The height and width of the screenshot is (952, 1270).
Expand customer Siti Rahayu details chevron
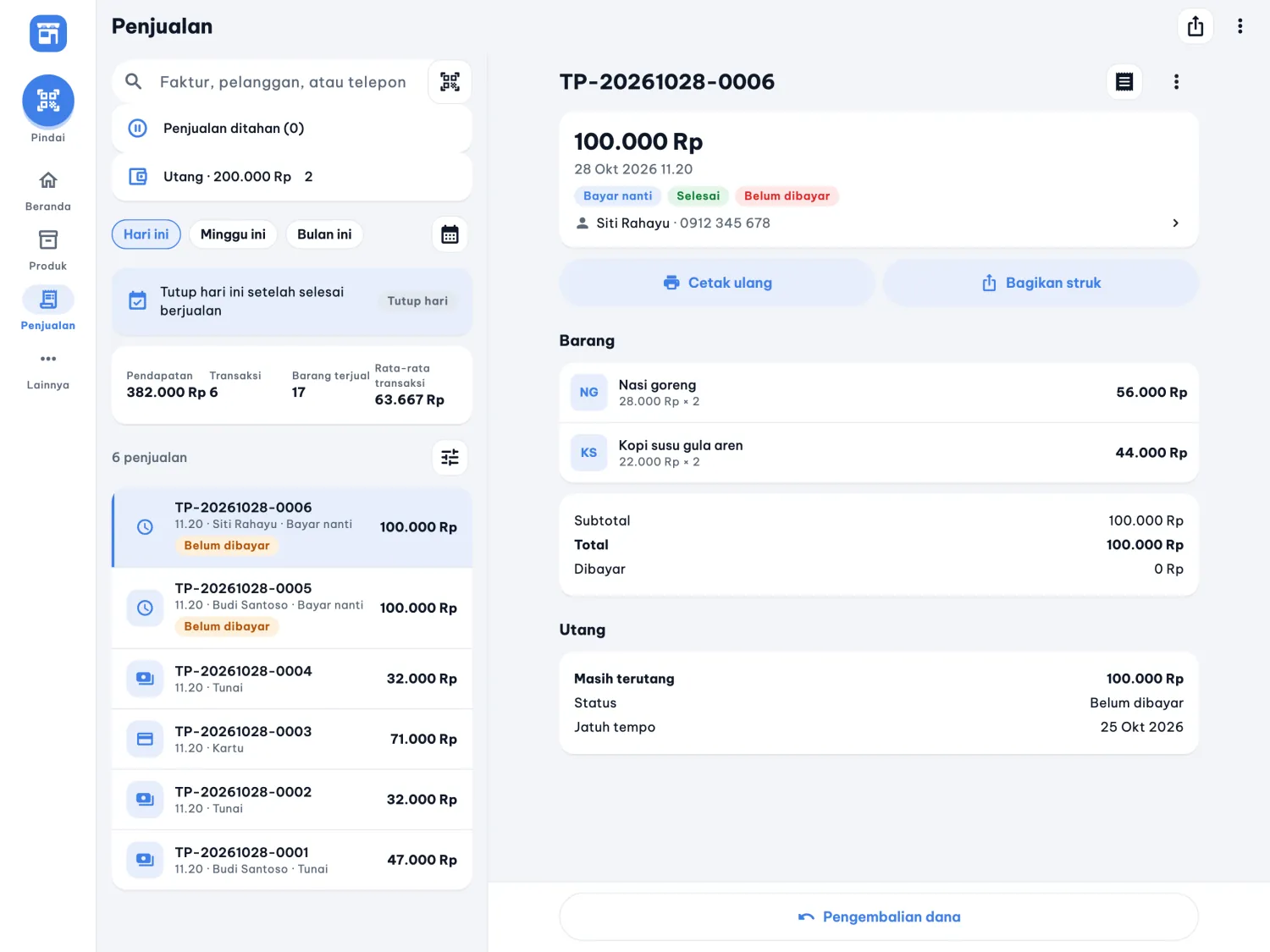tap(1175, 223)
